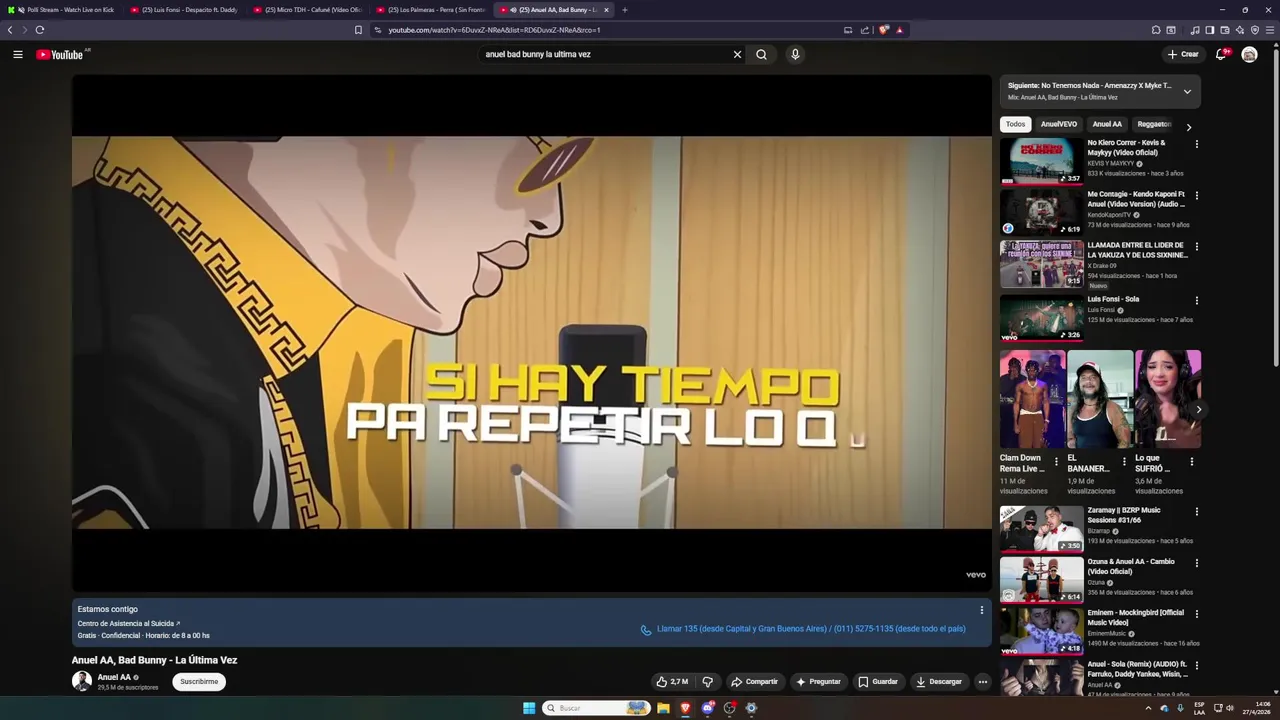
Task: Open Me Contagie video thumbnail
Action: coord(1041,212)
